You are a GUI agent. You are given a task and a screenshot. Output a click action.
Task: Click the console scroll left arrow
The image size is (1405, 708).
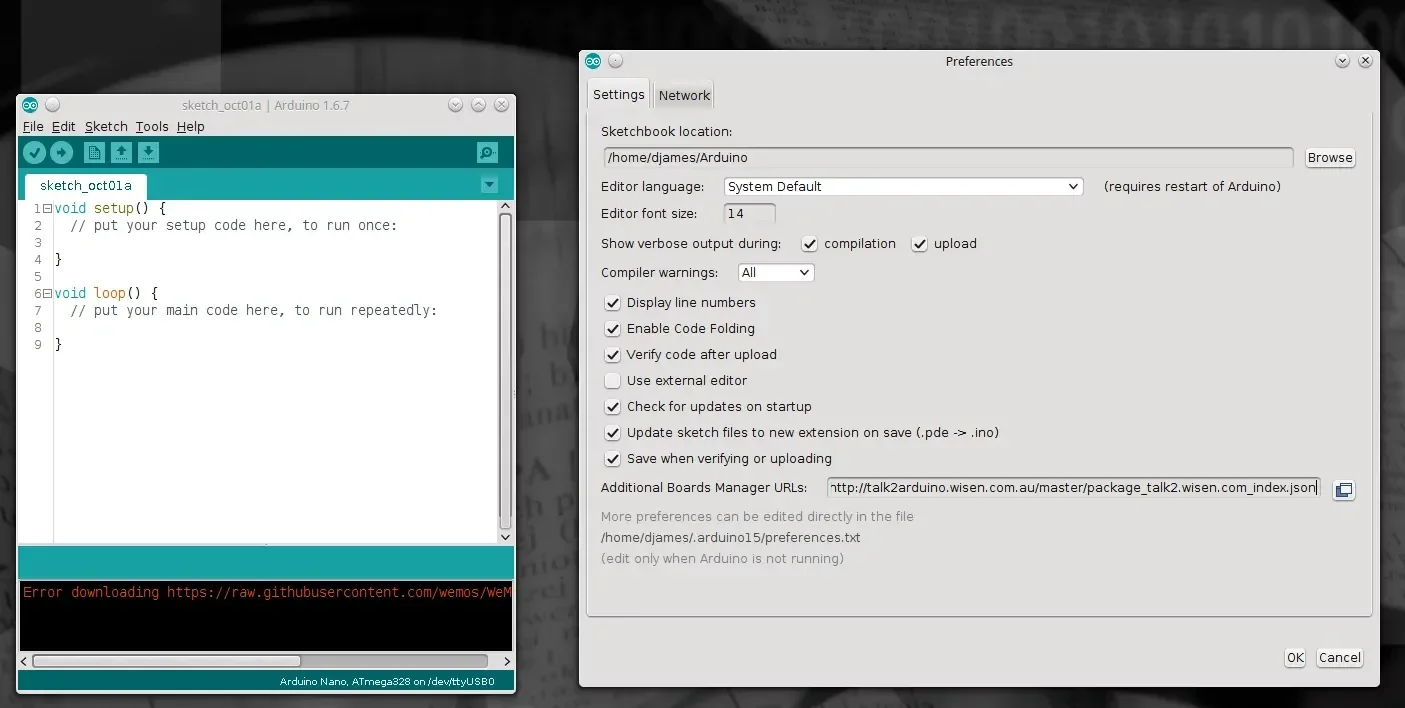[x=25, y=661]
